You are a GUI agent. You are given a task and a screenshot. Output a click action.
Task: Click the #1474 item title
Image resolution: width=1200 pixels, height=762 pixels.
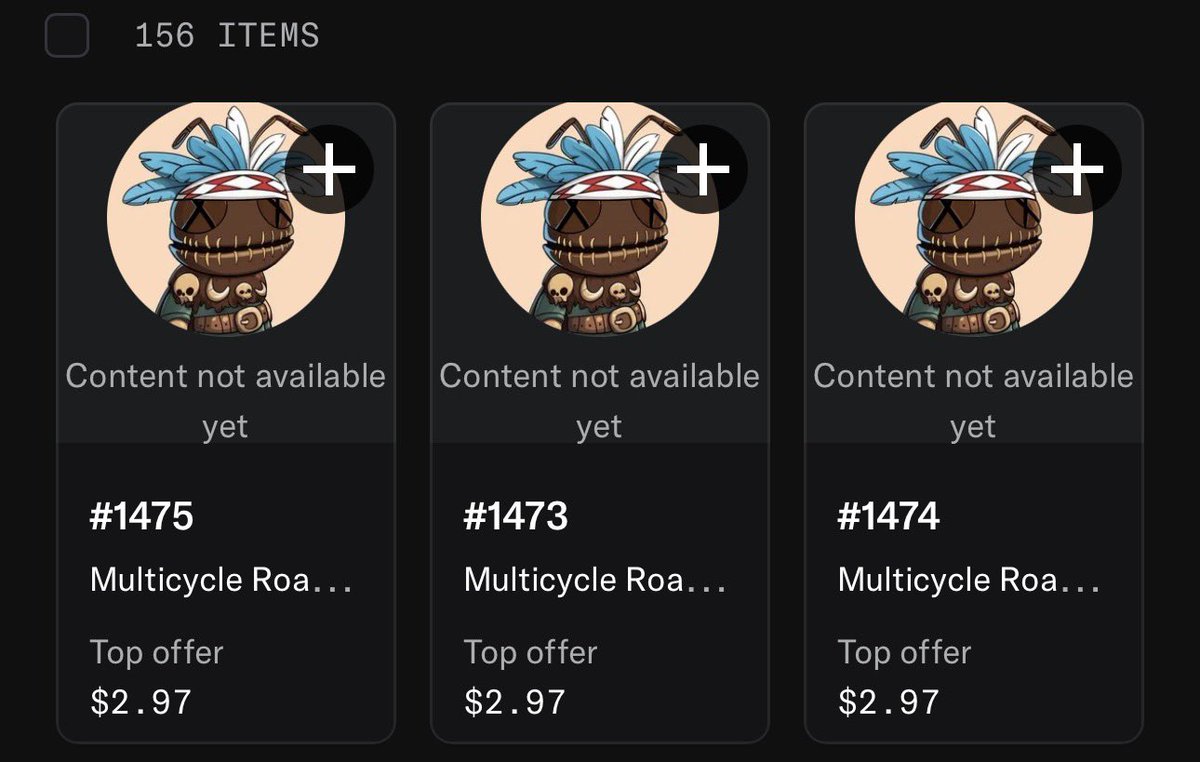[x=890, y=517]
